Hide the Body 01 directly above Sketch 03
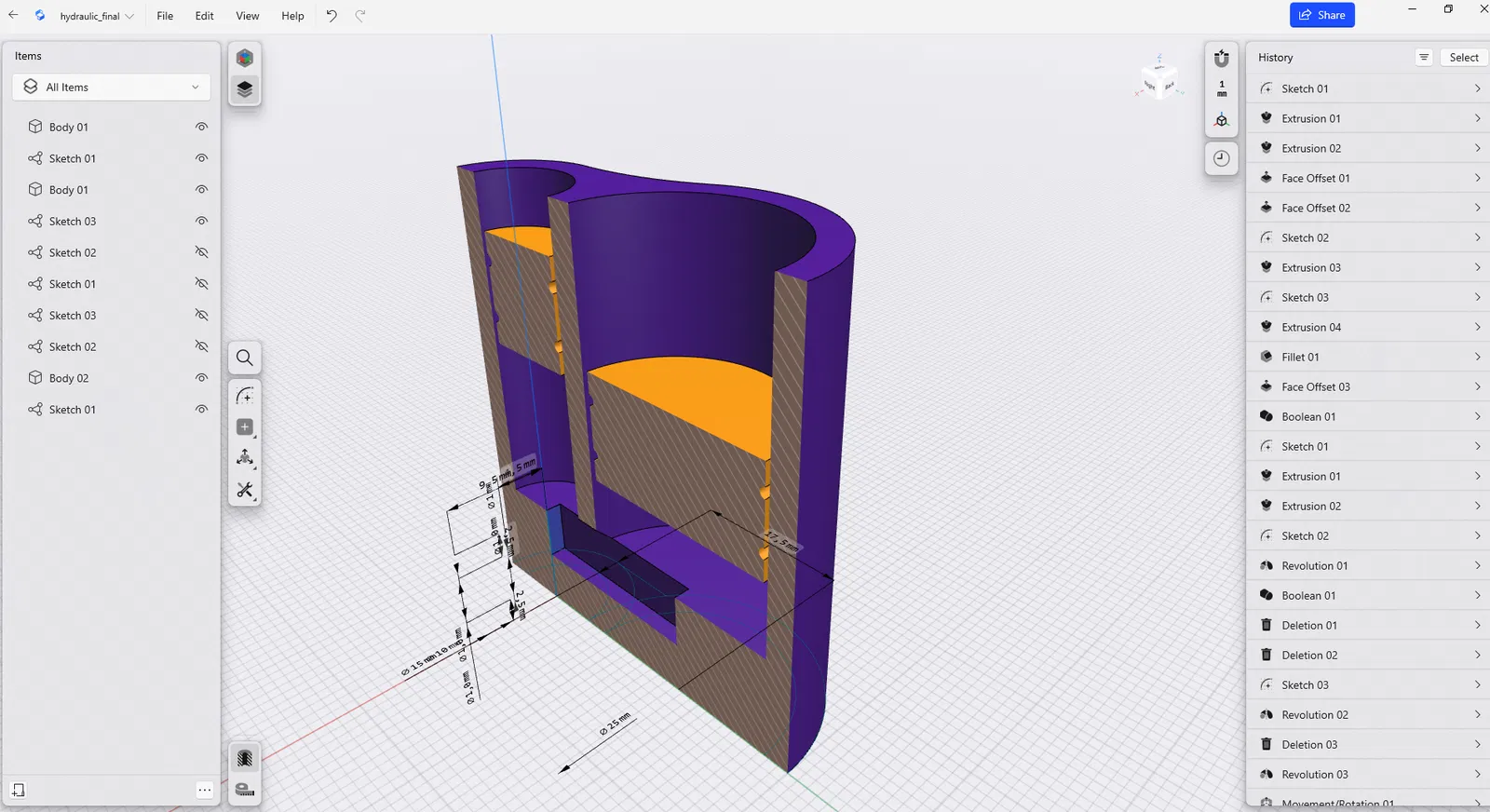 201,189
